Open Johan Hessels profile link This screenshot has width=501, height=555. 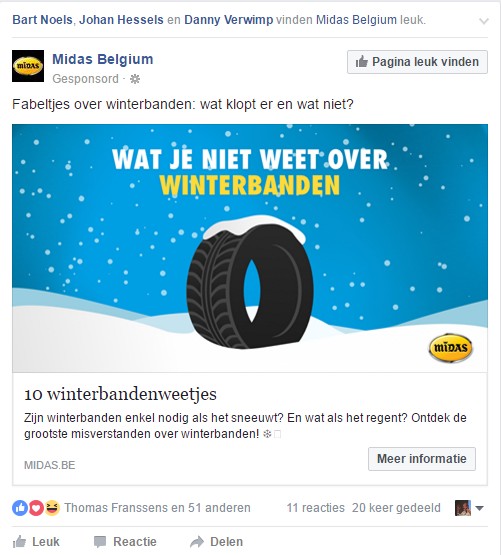[121, 20]
